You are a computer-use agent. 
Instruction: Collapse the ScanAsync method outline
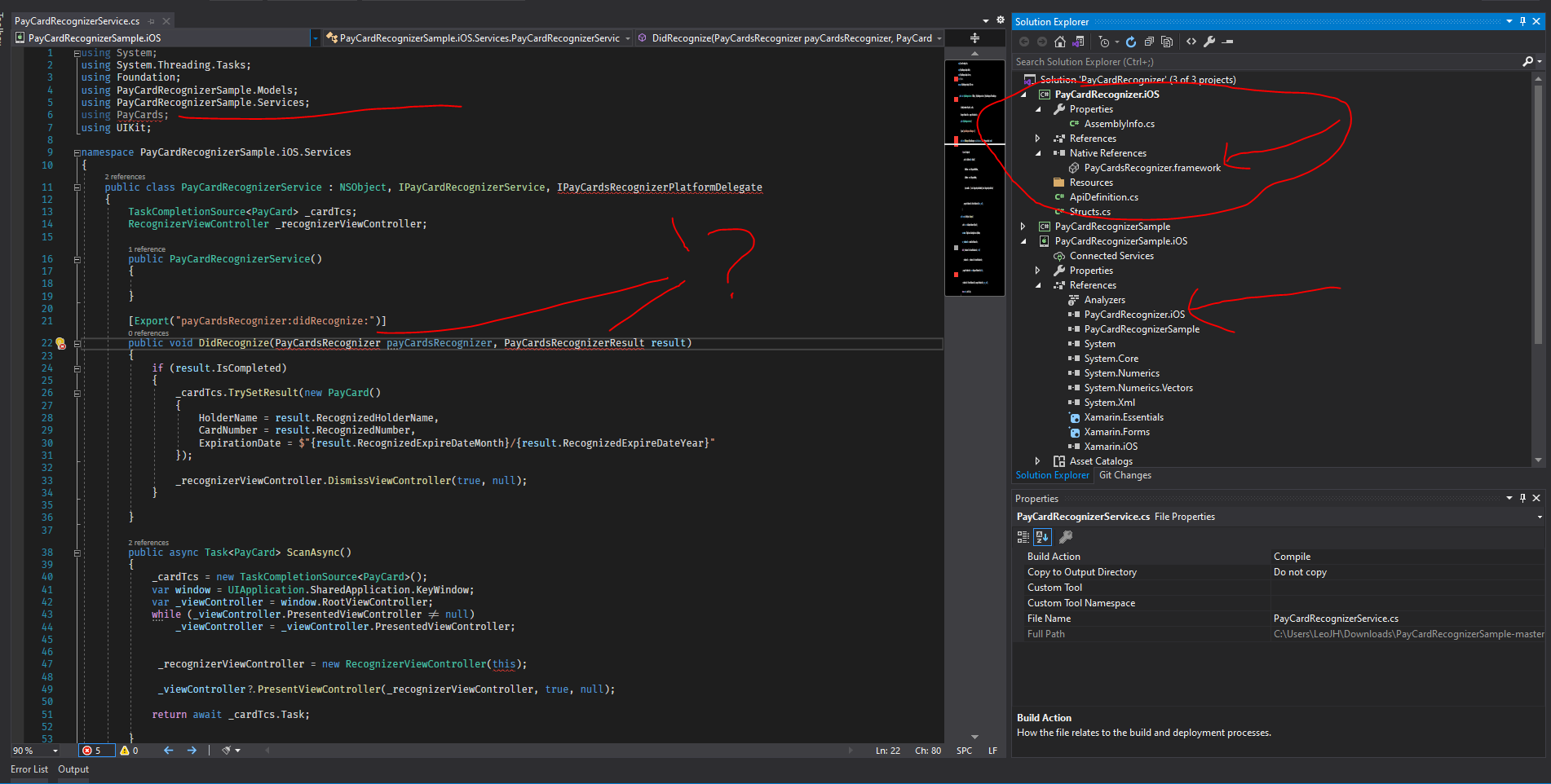pos(77,553)
